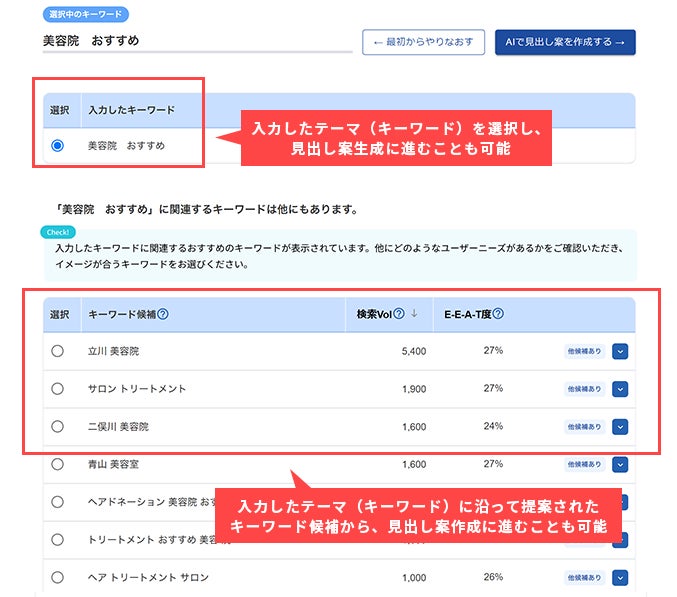Click 他候補あり badge in ヘア トリートメント サロン row
677x597 pixels.
584,578
